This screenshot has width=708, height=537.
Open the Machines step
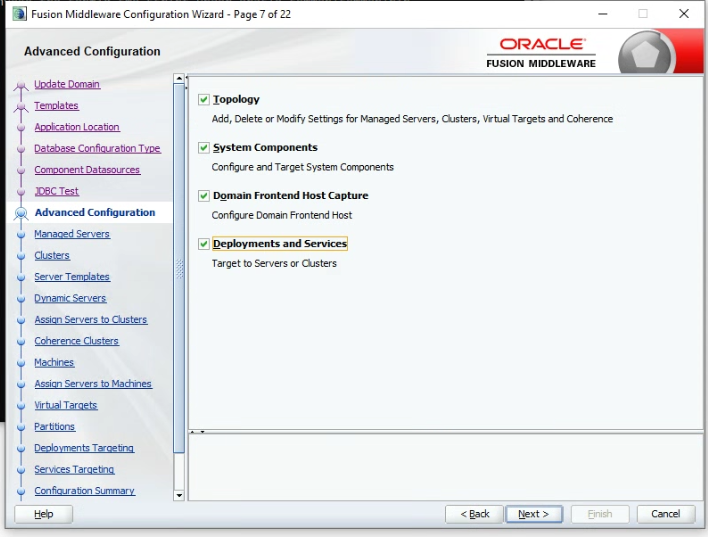point(54,362)
